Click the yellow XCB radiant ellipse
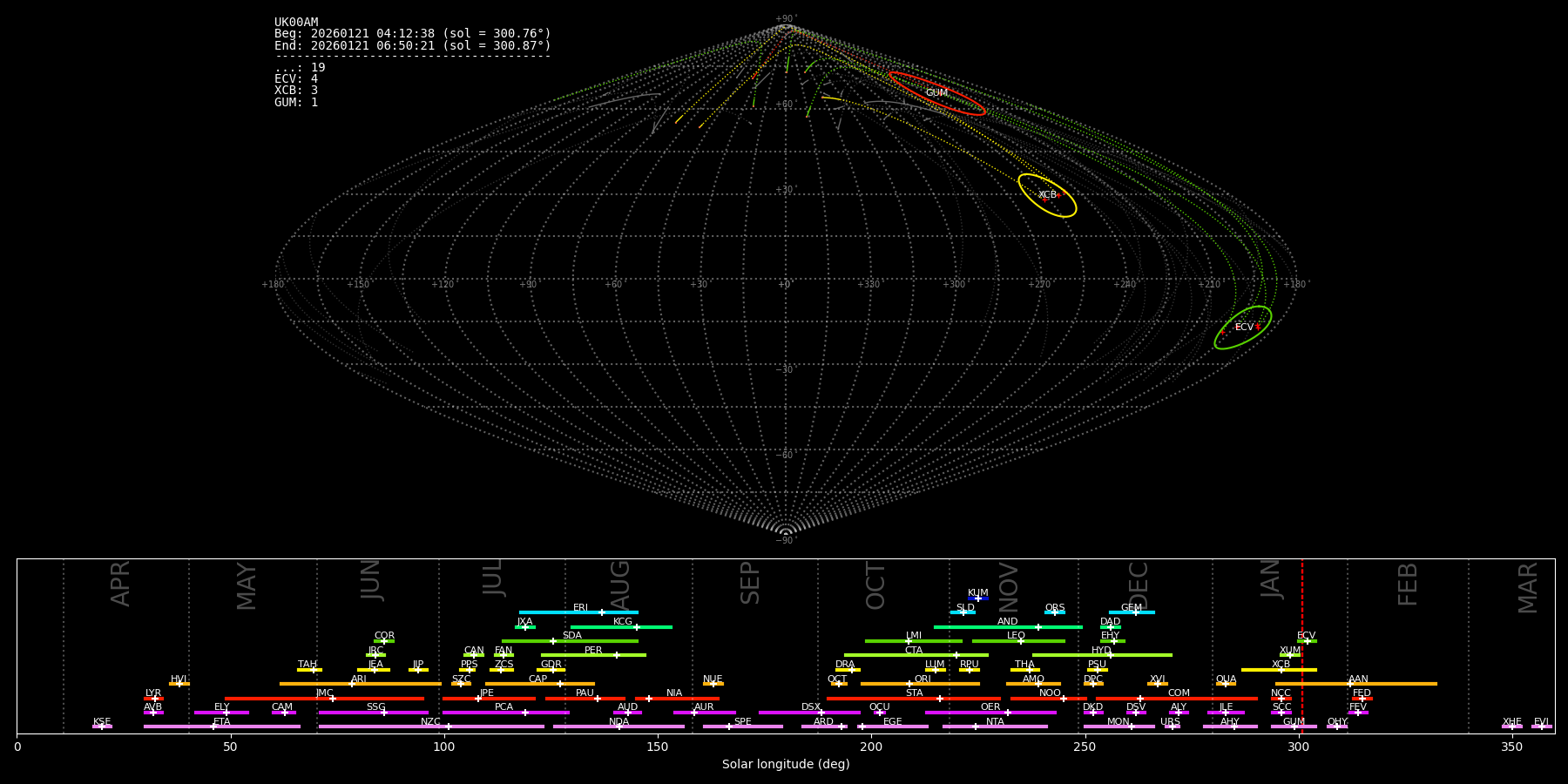 coord(1047,195)
